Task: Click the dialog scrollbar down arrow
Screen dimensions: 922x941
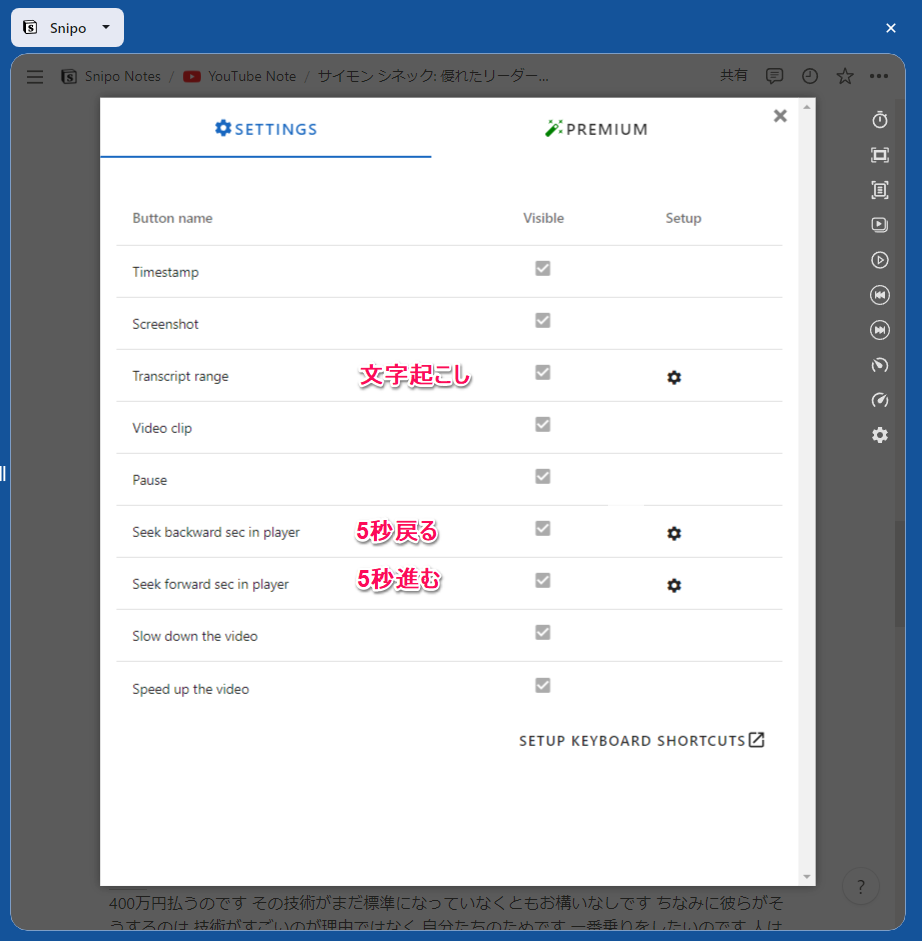Action: click(x=807, y=877)
